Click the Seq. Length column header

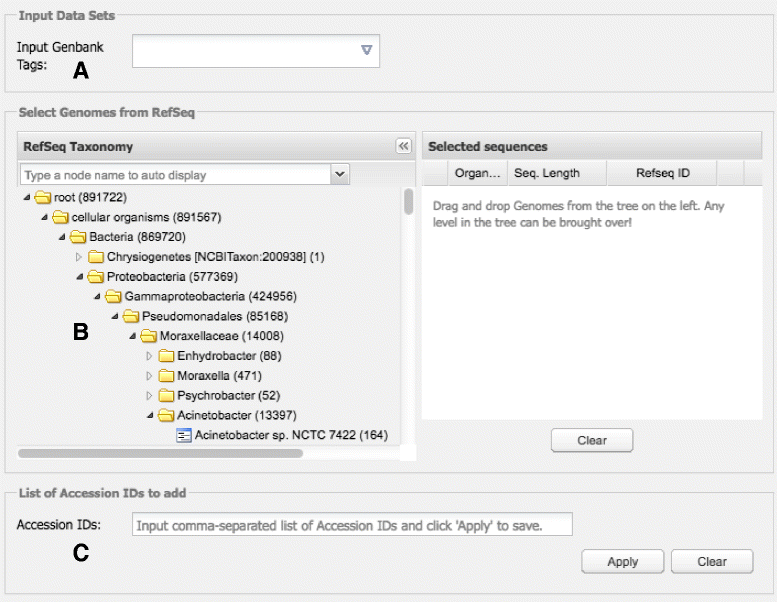[547, 173]
